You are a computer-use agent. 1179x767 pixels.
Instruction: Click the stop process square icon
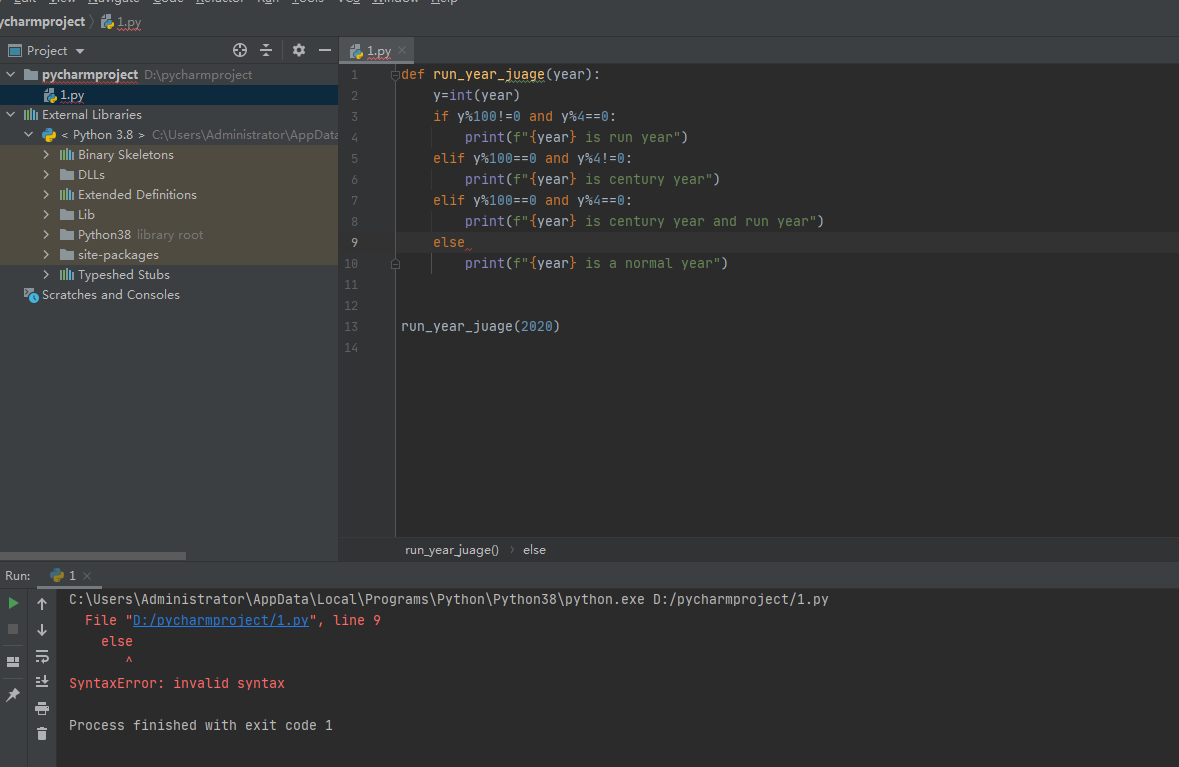coord(13,629)
